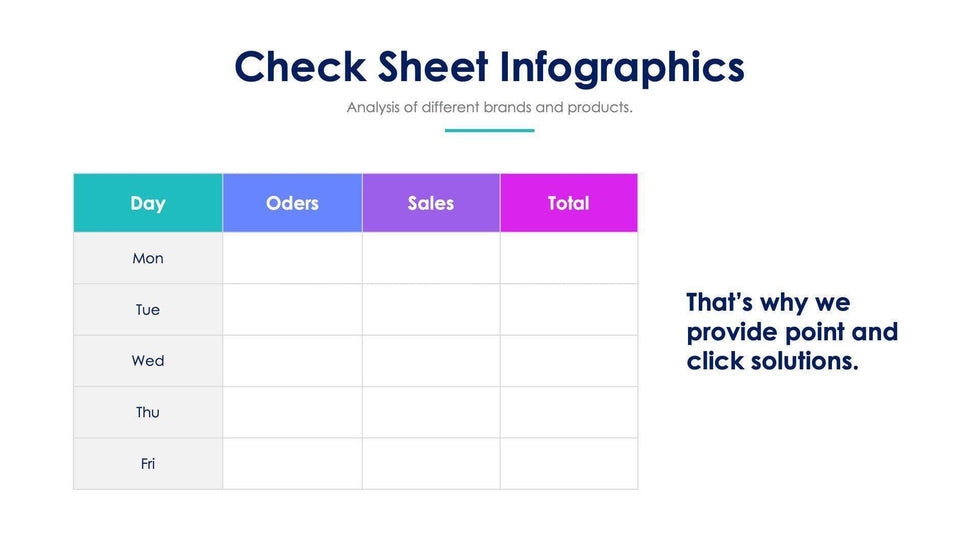Viewport: 980px width, 551px height.
Task: Select the subtitle about brands and products
Action: 489,107
